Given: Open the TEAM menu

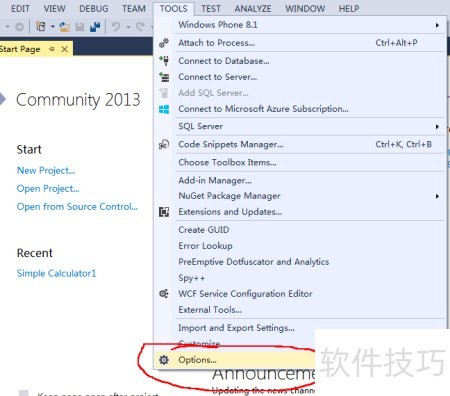Looking at the screenshot, I should pos(134,8).
